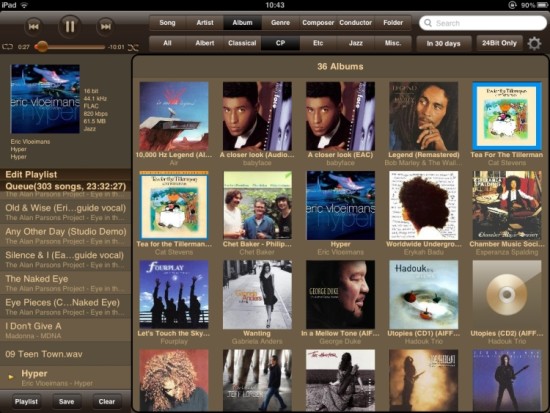Skip to the next track
Image resolution: width=550 pixels, height=413 pixels.
[106, 26]
